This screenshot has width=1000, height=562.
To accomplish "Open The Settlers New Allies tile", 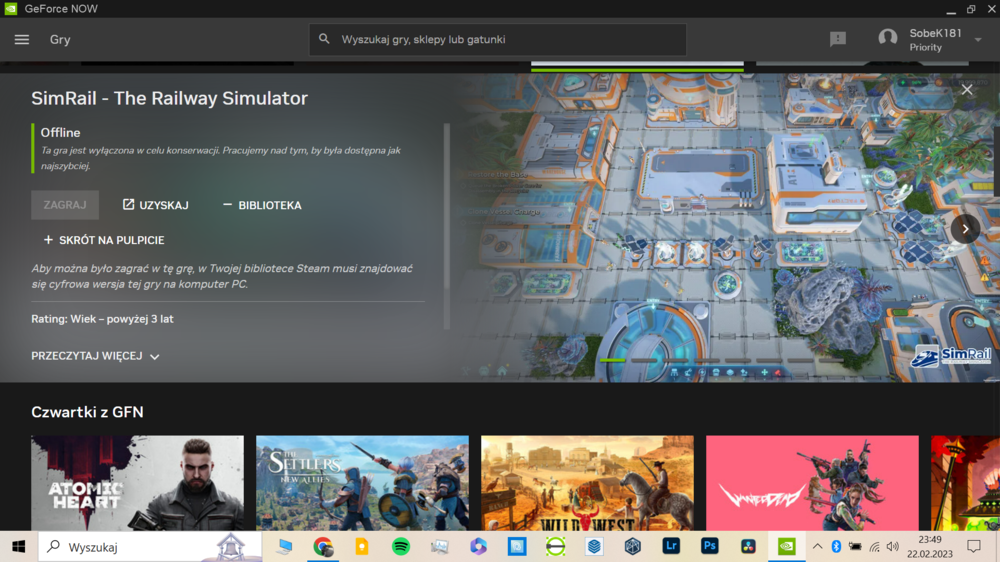I will (x=362, y=483).
